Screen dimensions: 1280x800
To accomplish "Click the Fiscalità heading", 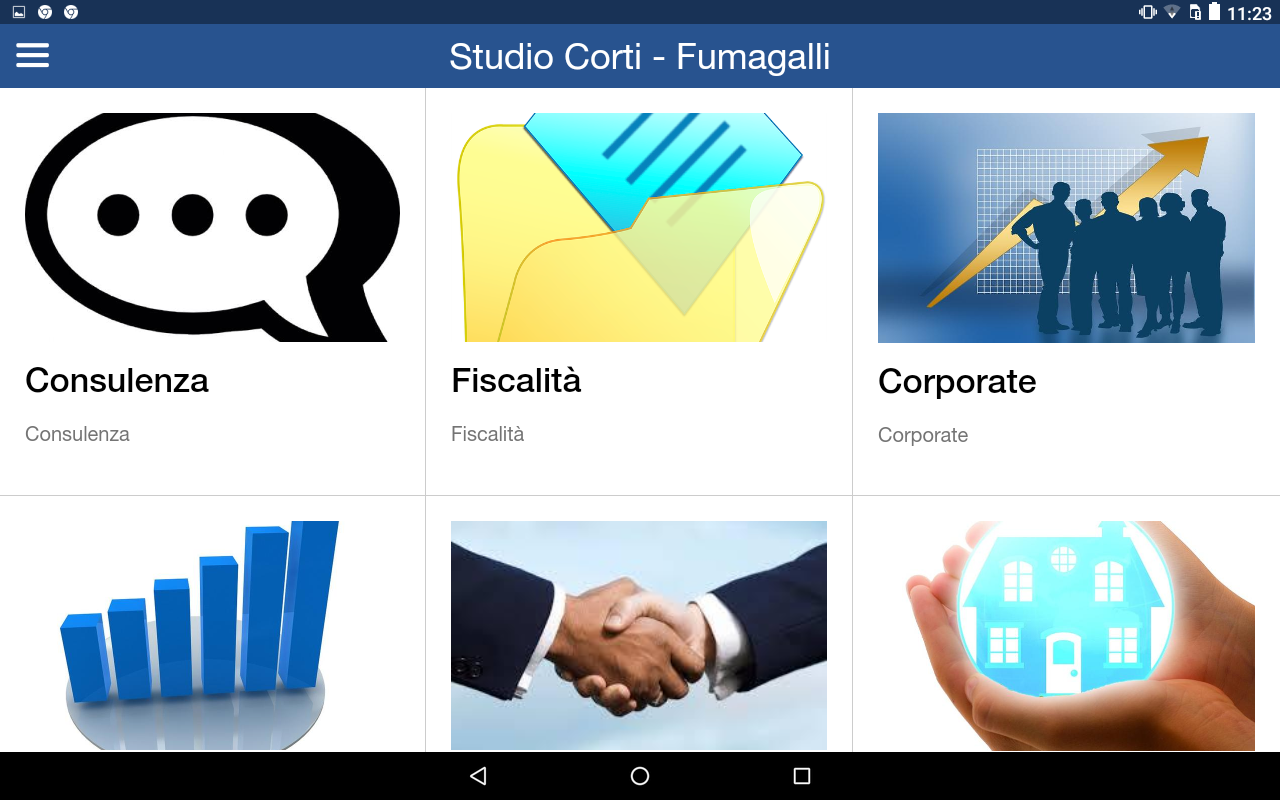I will pyautogui.click(x=516, y=380).
